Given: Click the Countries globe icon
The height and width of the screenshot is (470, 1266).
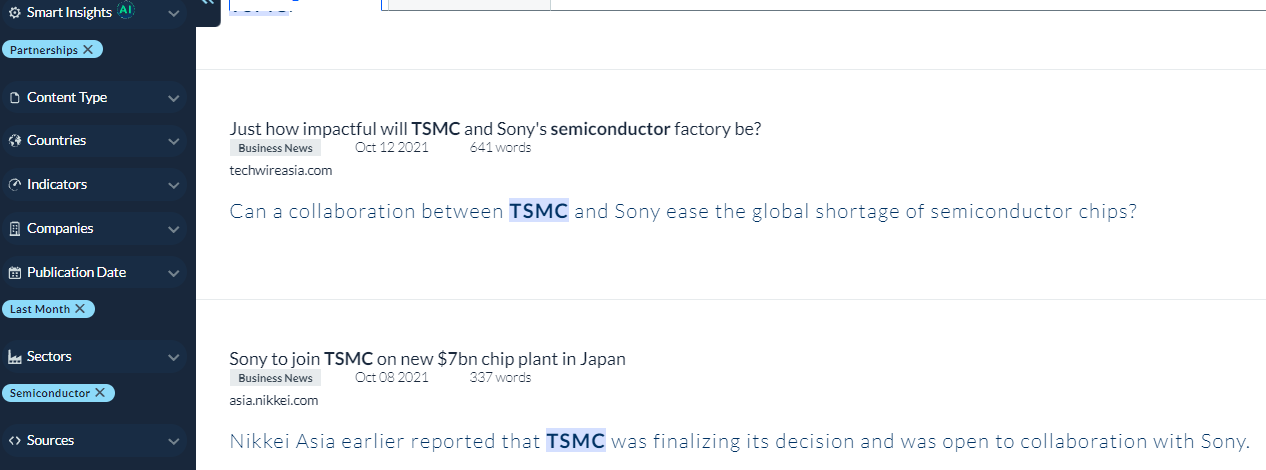Looking at the screenshot, I should pos(14,141).
